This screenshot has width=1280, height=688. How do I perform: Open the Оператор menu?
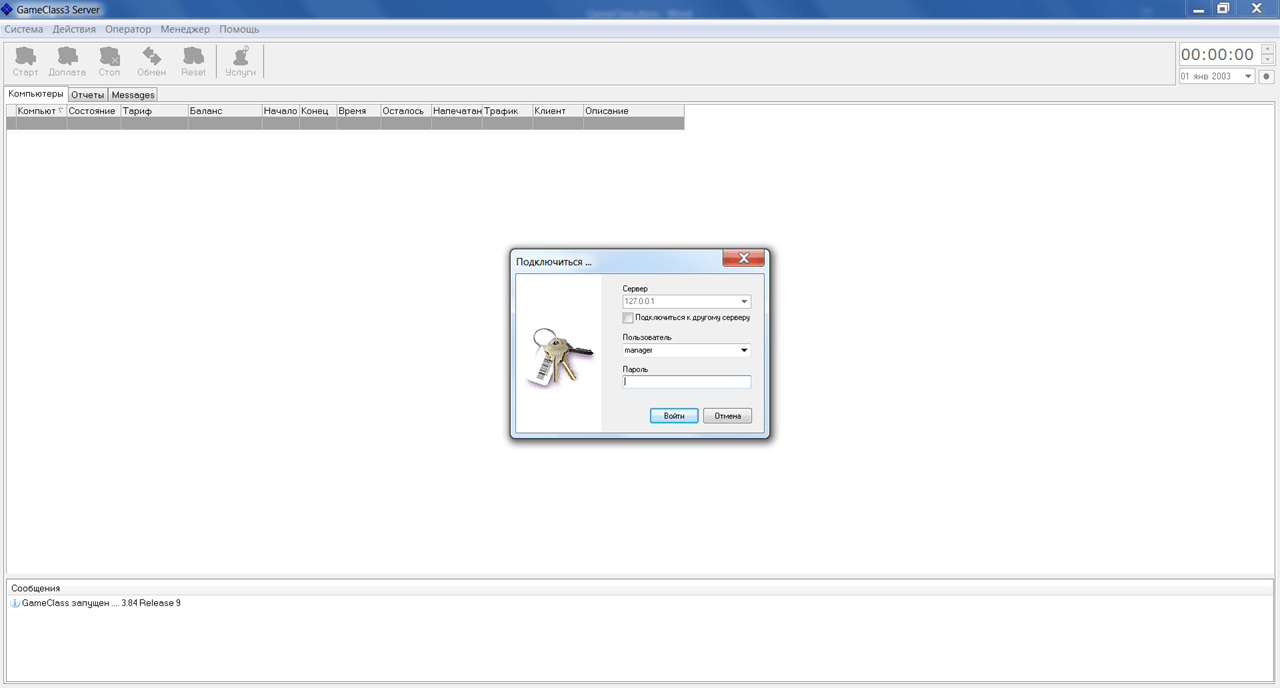point(128,29)
